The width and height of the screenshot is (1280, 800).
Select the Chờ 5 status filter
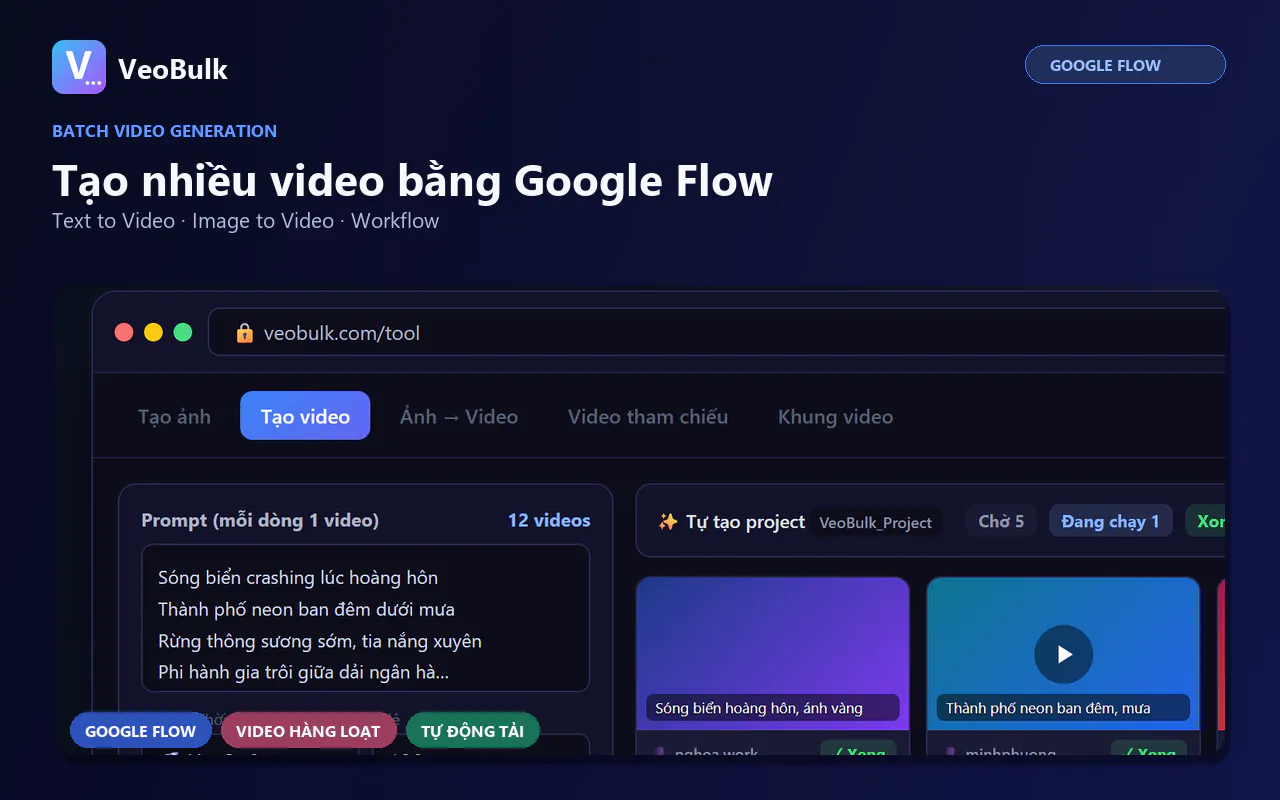[x=1001, y=521]
